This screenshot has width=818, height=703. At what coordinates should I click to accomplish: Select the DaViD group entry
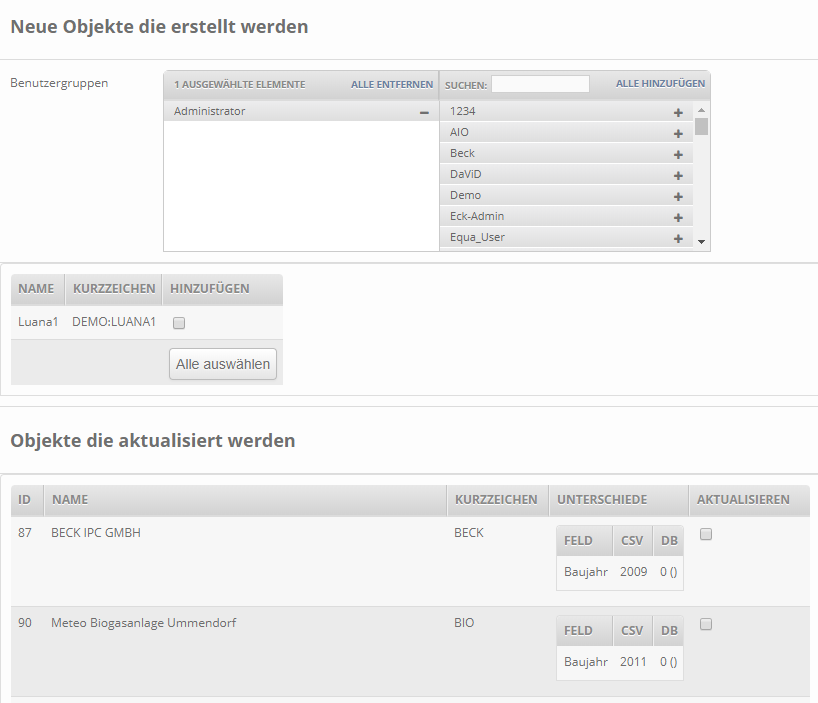pos(566,174)
